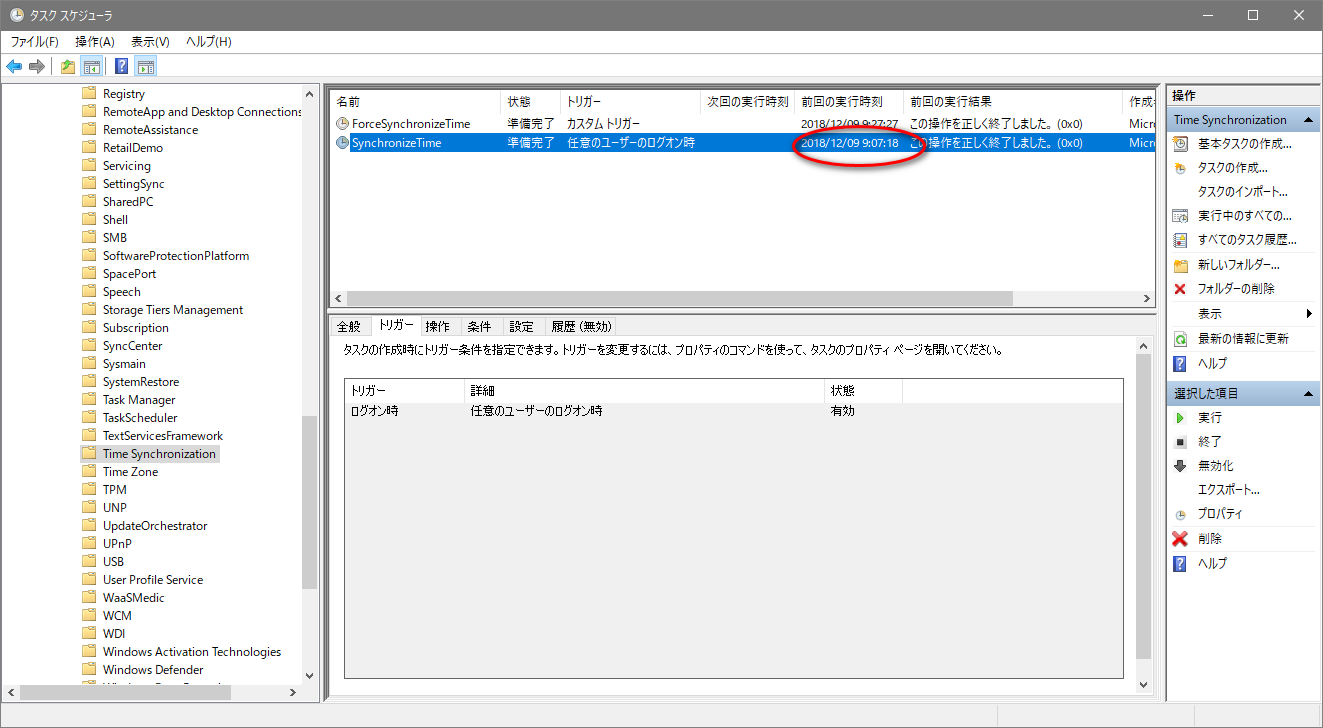The image size is (1323, 728).
Task: Select the ForceSynchronizeTime task row
Action: [x=410, y=124]
